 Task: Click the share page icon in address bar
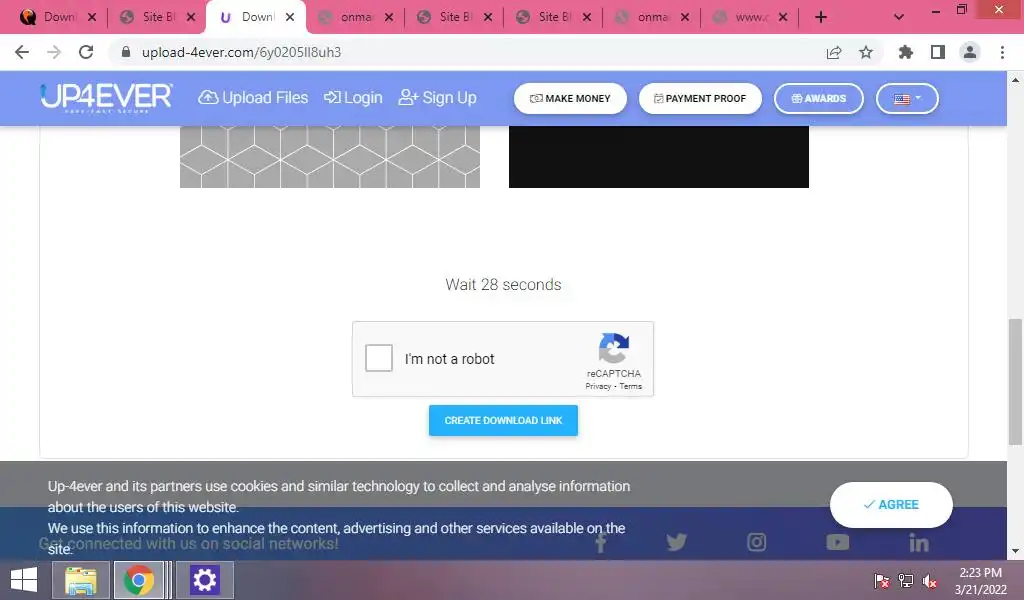coord(834,52)
